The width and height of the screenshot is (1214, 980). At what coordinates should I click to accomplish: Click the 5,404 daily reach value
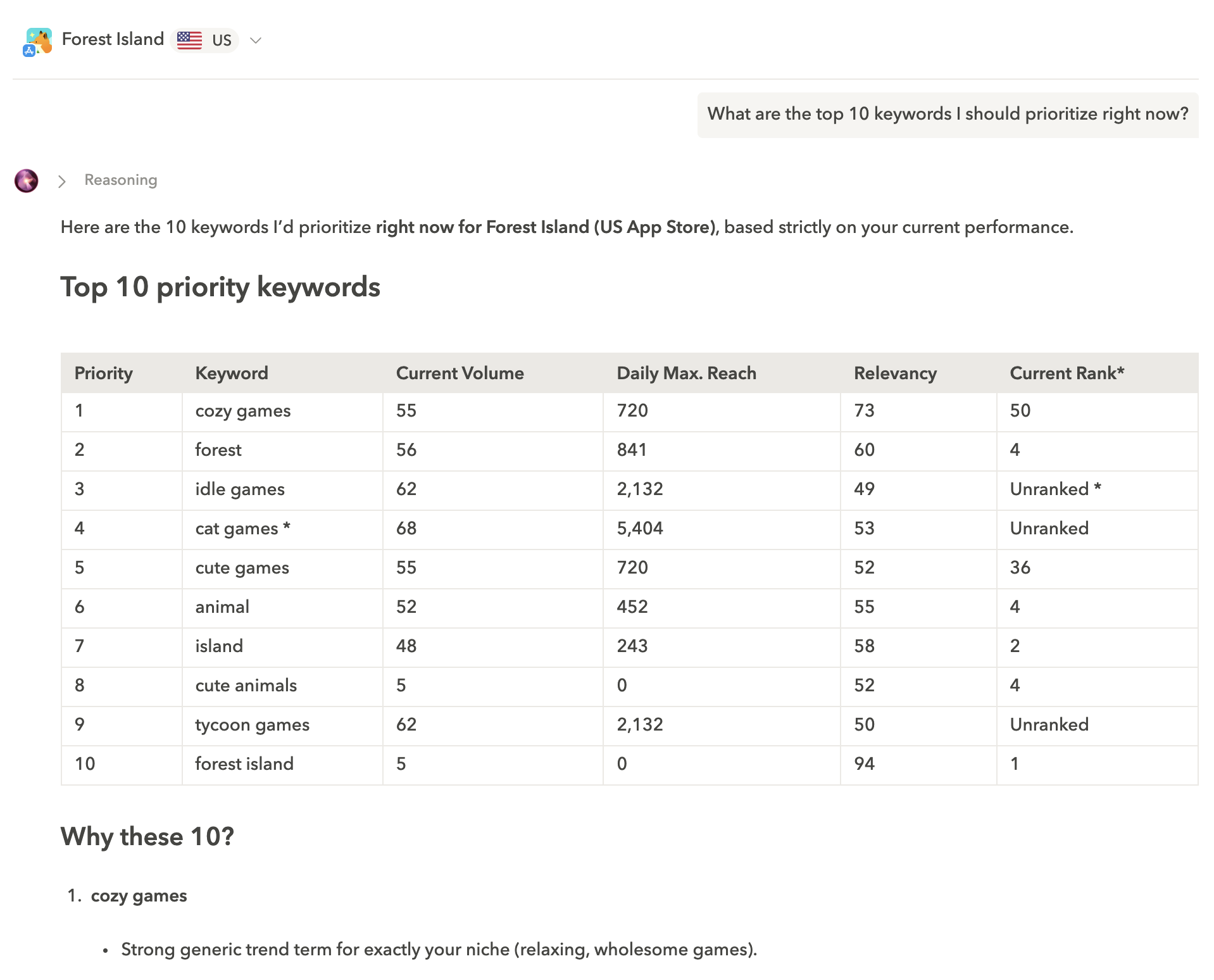coord(640,529)
